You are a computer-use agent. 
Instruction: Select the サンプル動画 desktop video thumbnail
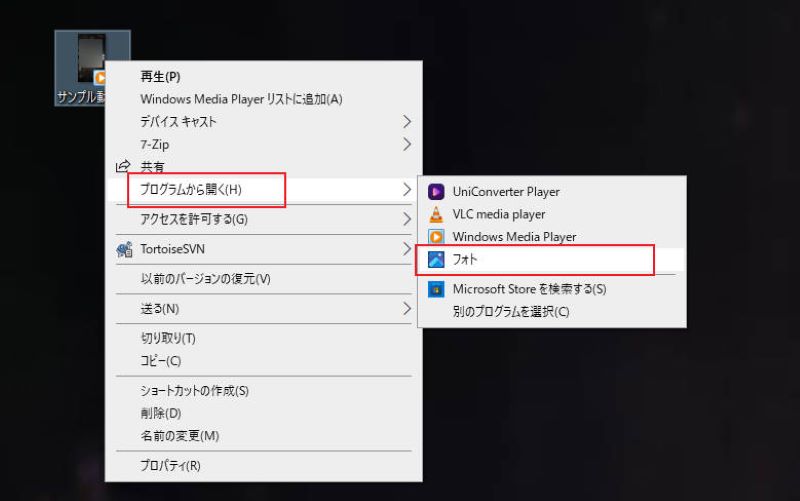click(x=92, y=58)
